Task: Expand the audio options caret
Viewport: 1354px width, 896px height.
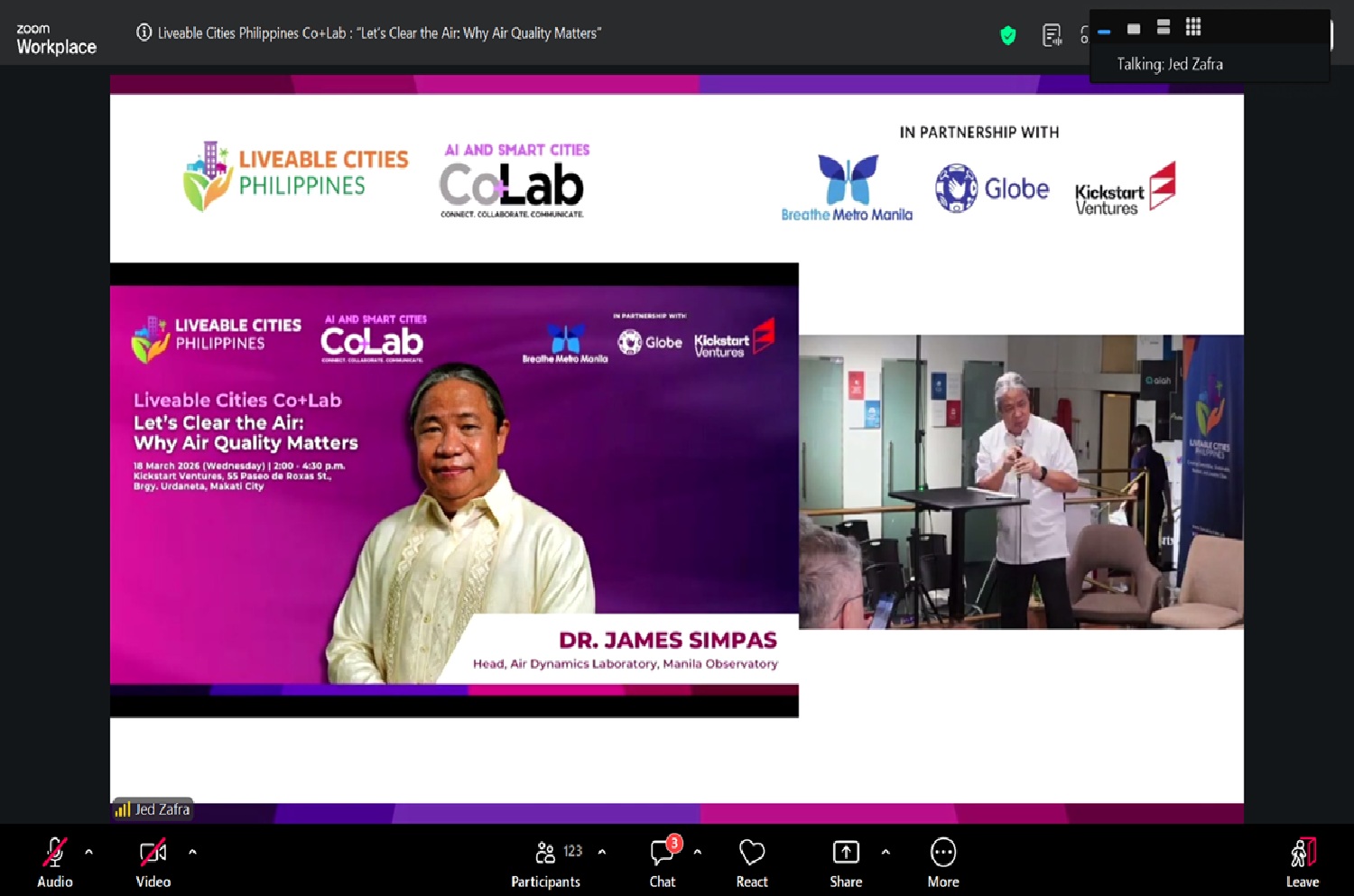Action: click(88, 851)
